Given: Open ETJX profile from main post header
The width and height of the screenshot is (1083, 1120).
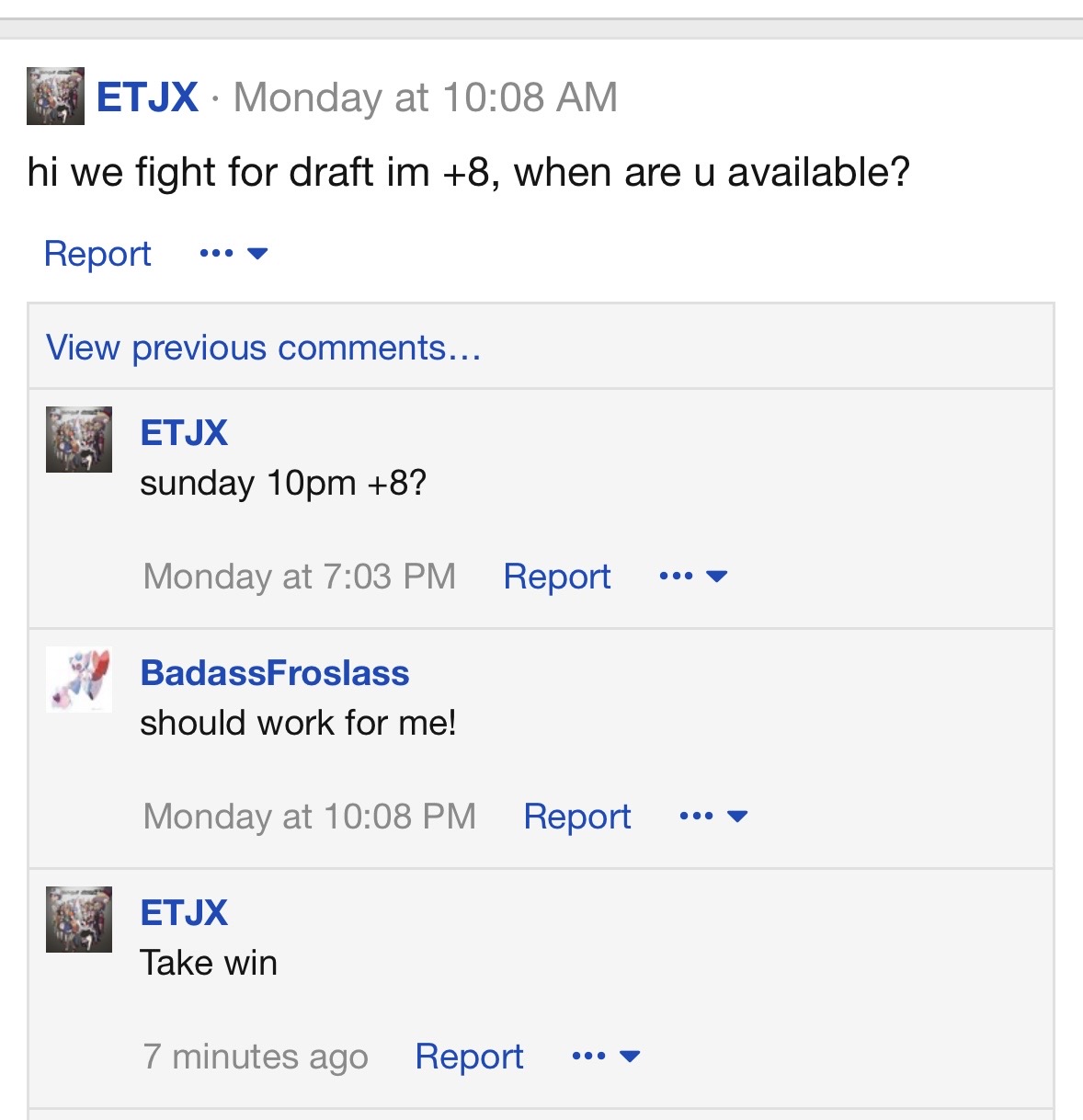Looking at the screenshot, I should (x=147, y=97).
